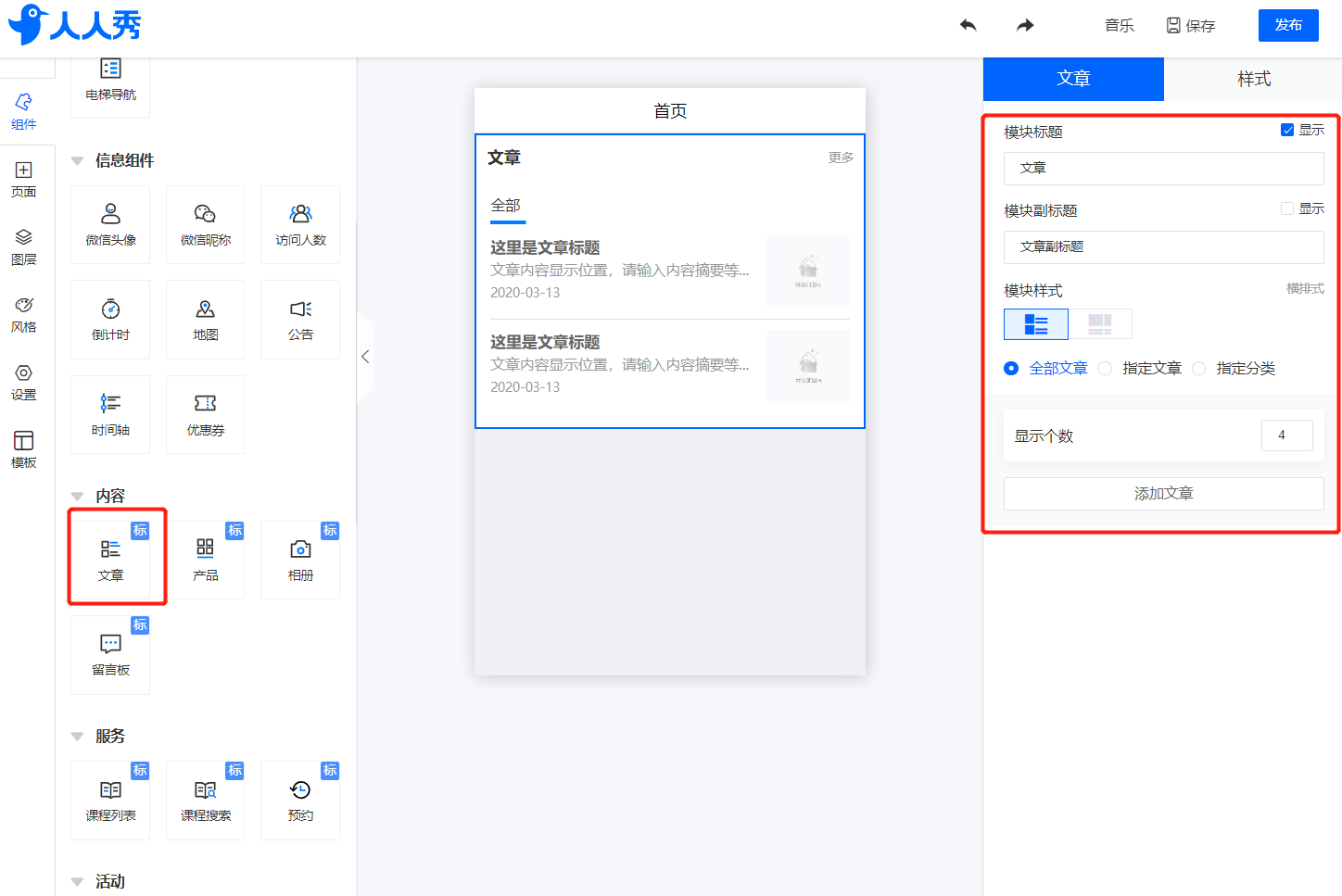Uncheck 显示 for 模块标题
1342x896 pixels.
(x=1287, y=130)
